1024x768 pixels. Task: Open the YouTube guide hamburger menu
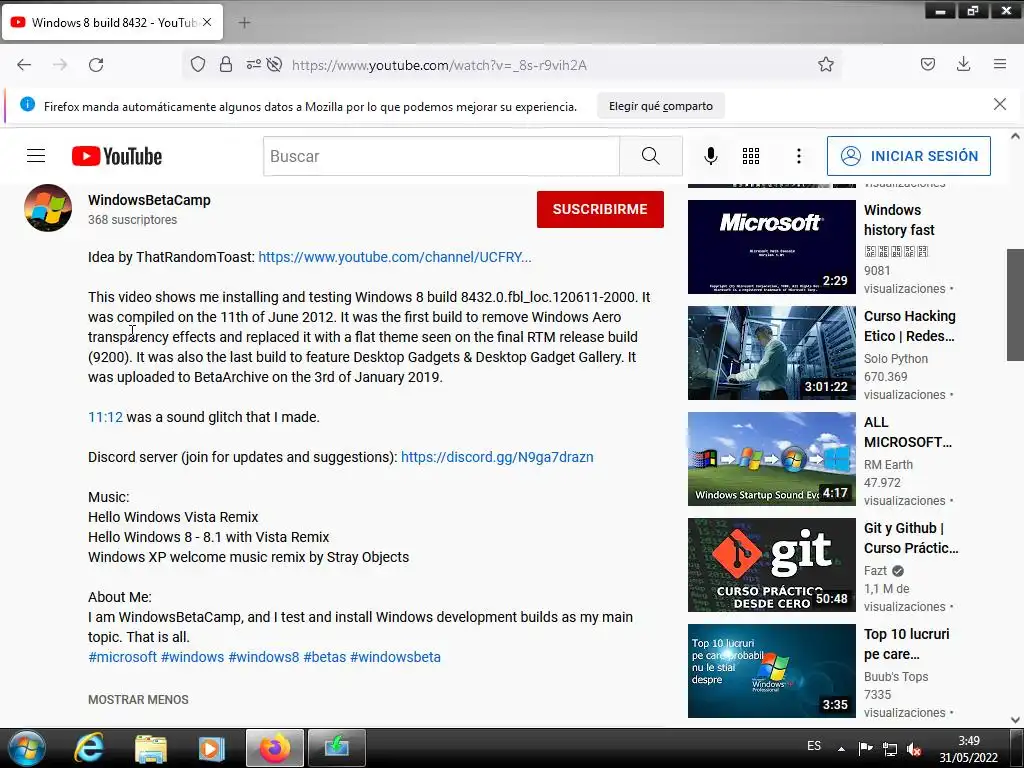(36, 156)
